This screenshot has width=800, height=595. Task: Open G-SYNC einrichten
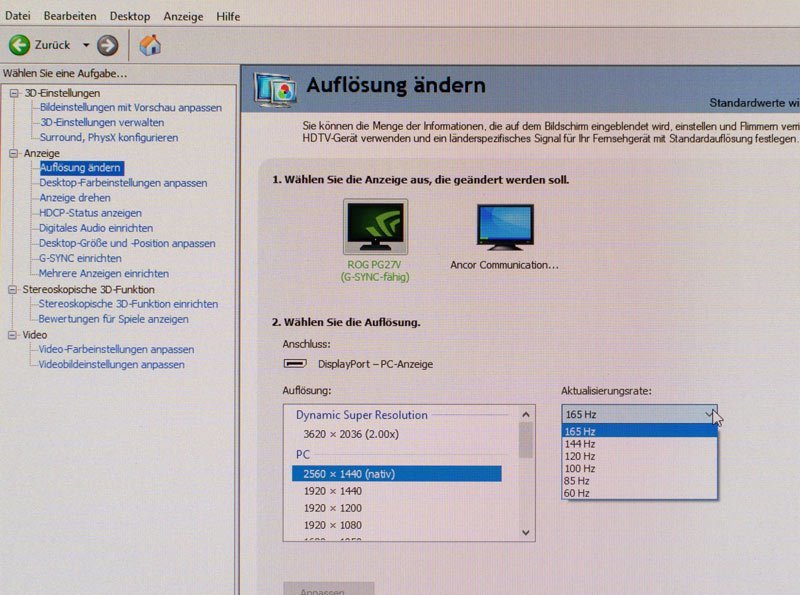[80, 258]
